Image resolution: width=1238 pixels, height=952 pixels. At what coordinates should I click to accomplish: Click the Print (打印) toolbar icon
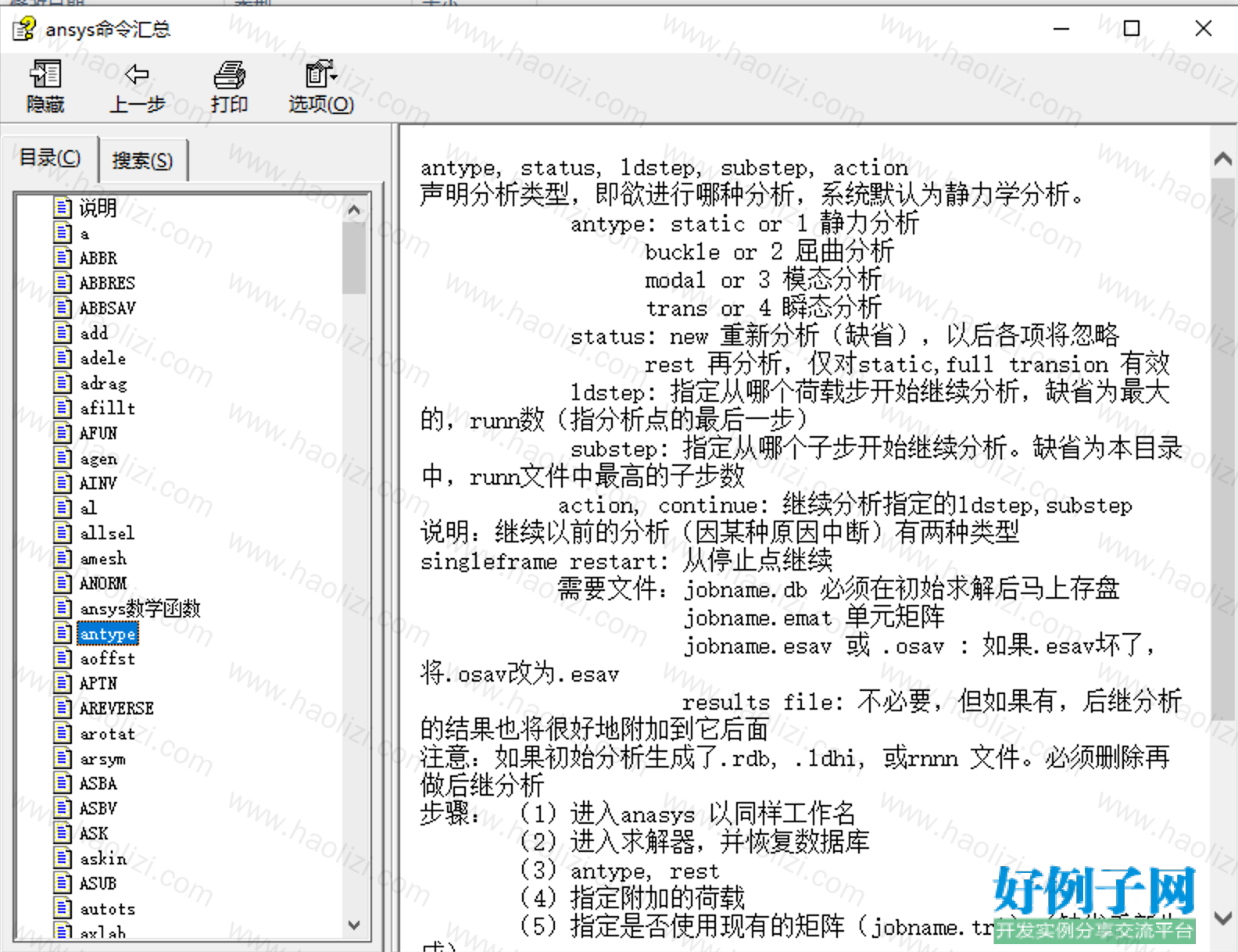pyautogui.click(x=229, y=74)
